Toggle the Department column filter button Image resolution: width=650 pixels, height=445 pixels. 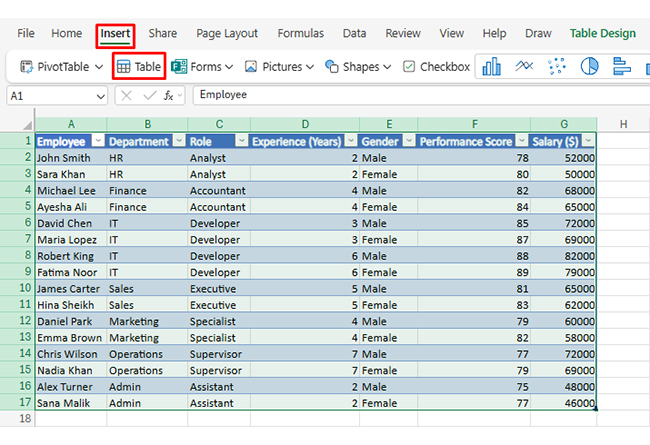click(x=176, y=141)
